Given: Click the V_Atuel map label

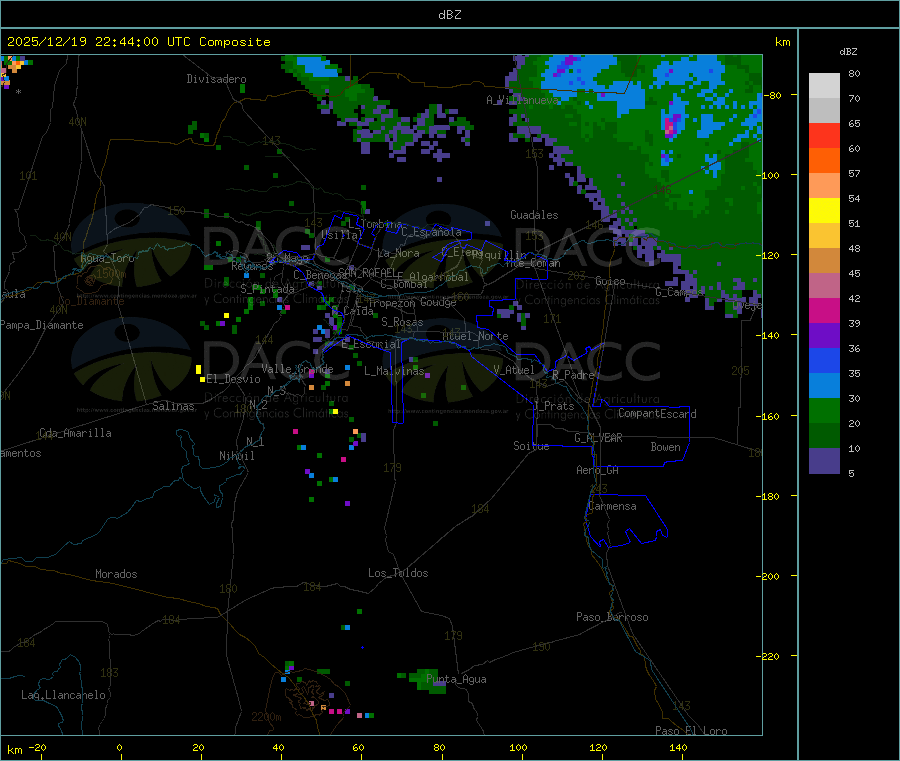Looking at the screenshot, I should tap(514, 370).
